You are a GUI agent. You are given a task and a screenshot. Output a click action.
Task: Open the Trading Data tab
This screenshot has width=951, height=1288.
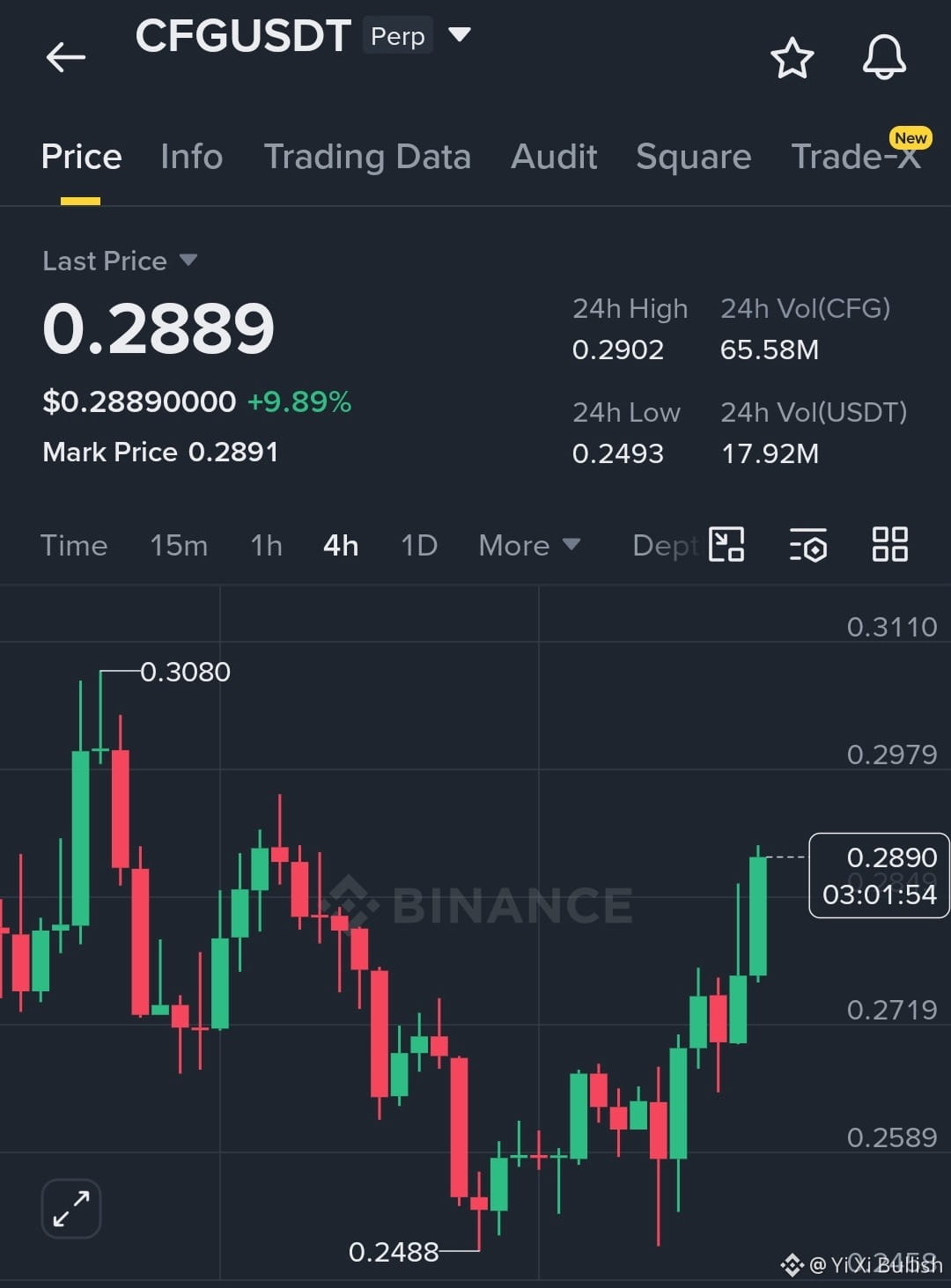367,157
